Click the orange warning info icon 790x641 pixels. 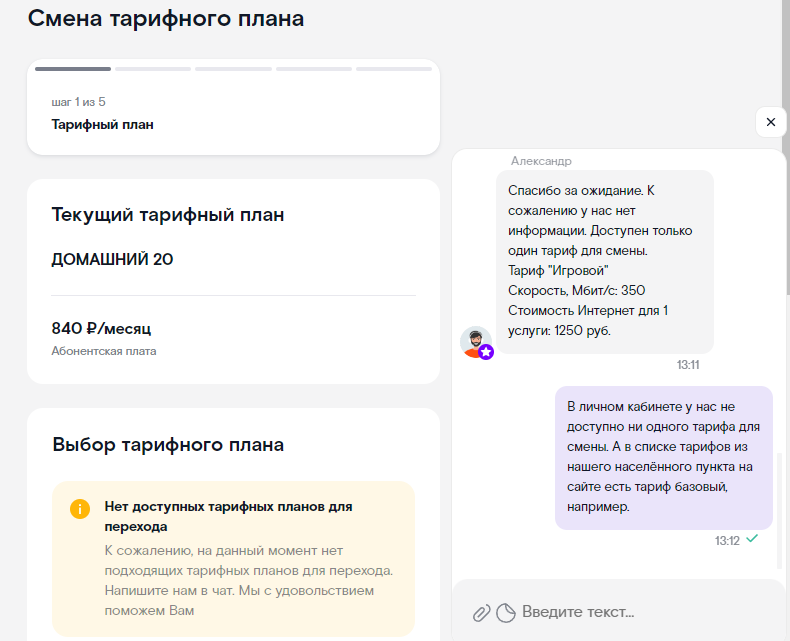(80, 508)
